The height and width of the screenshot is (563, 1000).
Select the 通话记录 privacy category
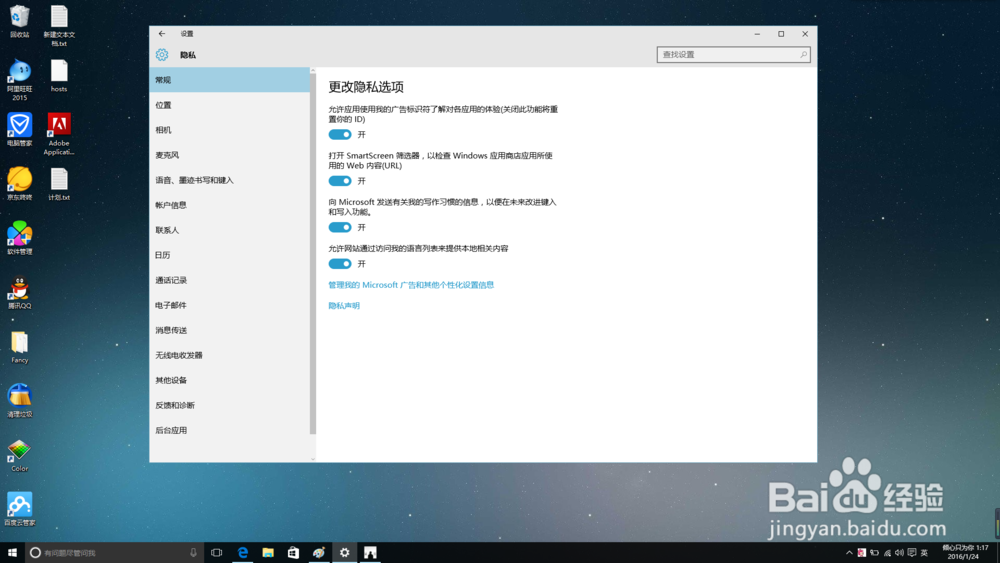[x=230, y=281]
